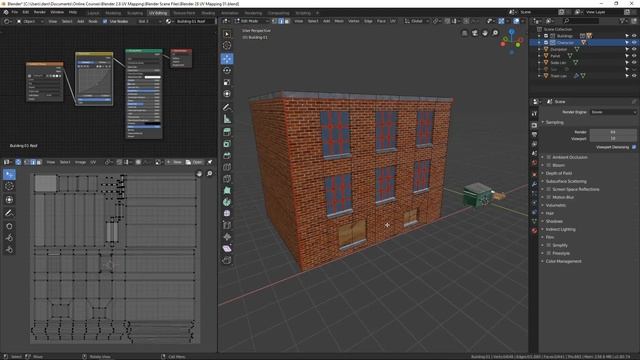Select the Shrink/Fatten tool
Screen dimensions: 640x360
point(227,237)
